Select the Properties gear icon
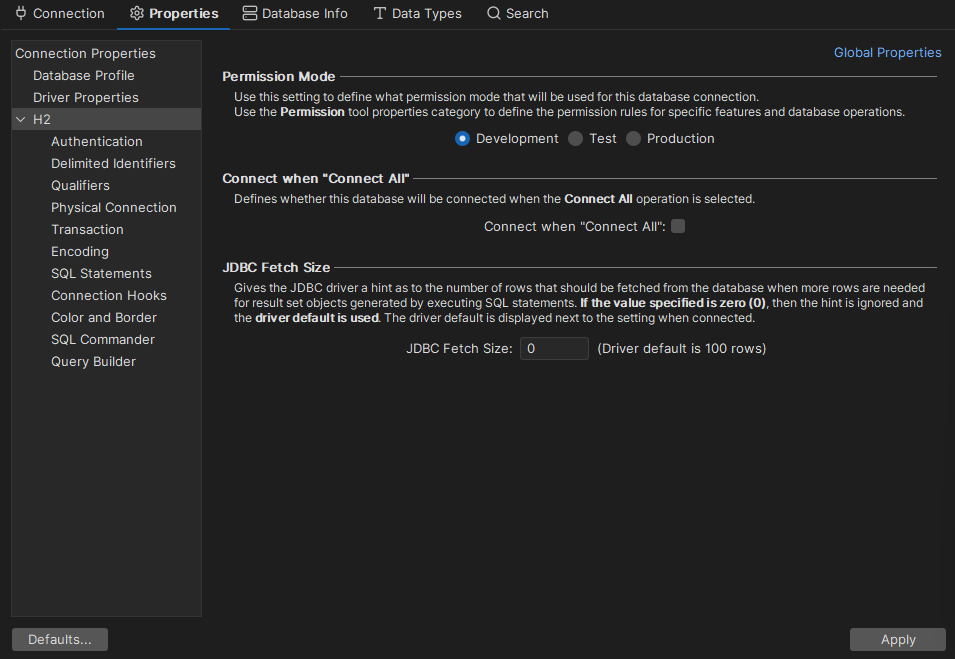This screenshot has width=955, height=659. pyautogui.click(x=135, y=13)
